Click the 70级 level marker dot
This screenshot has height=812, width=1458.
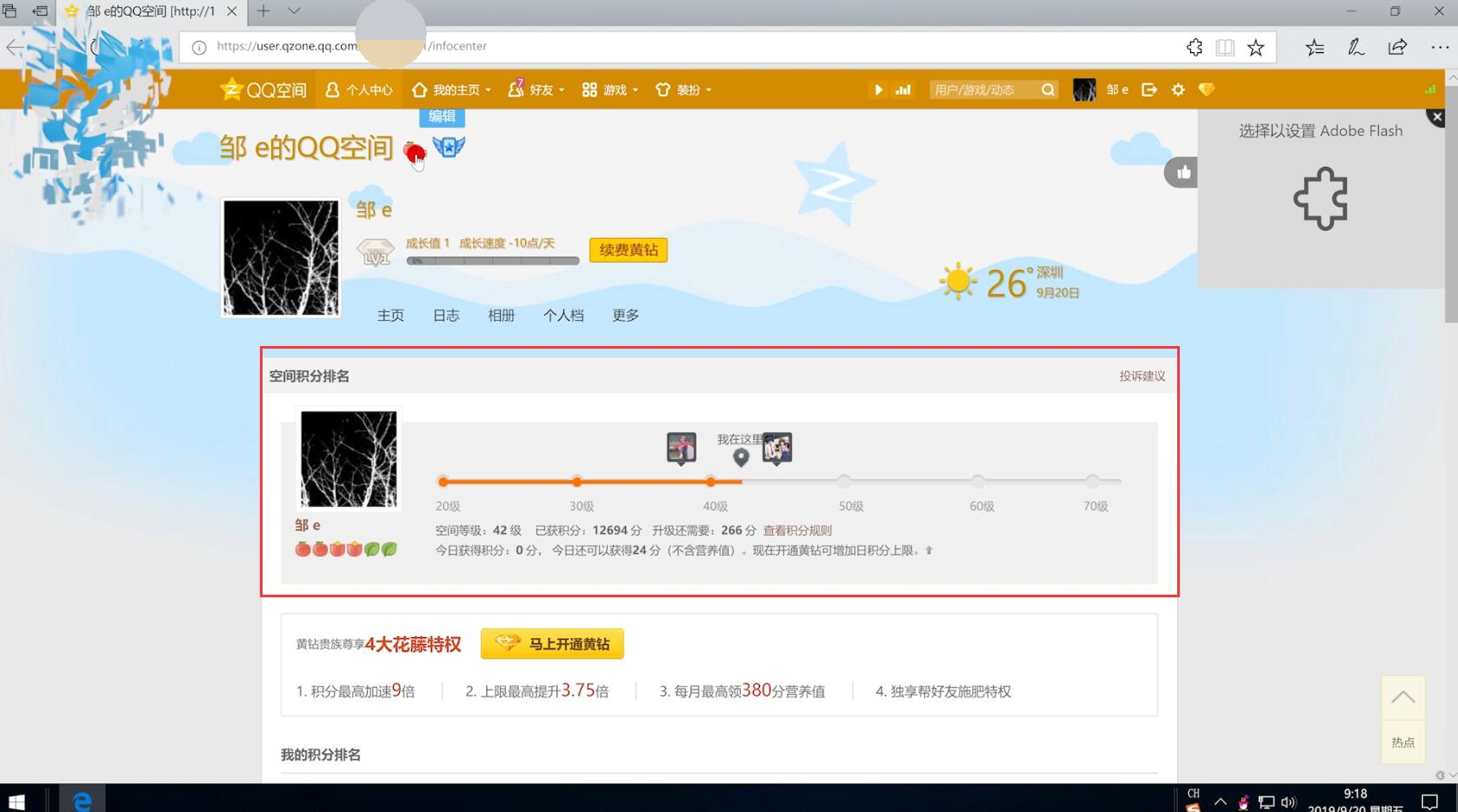pos(1093,481)
